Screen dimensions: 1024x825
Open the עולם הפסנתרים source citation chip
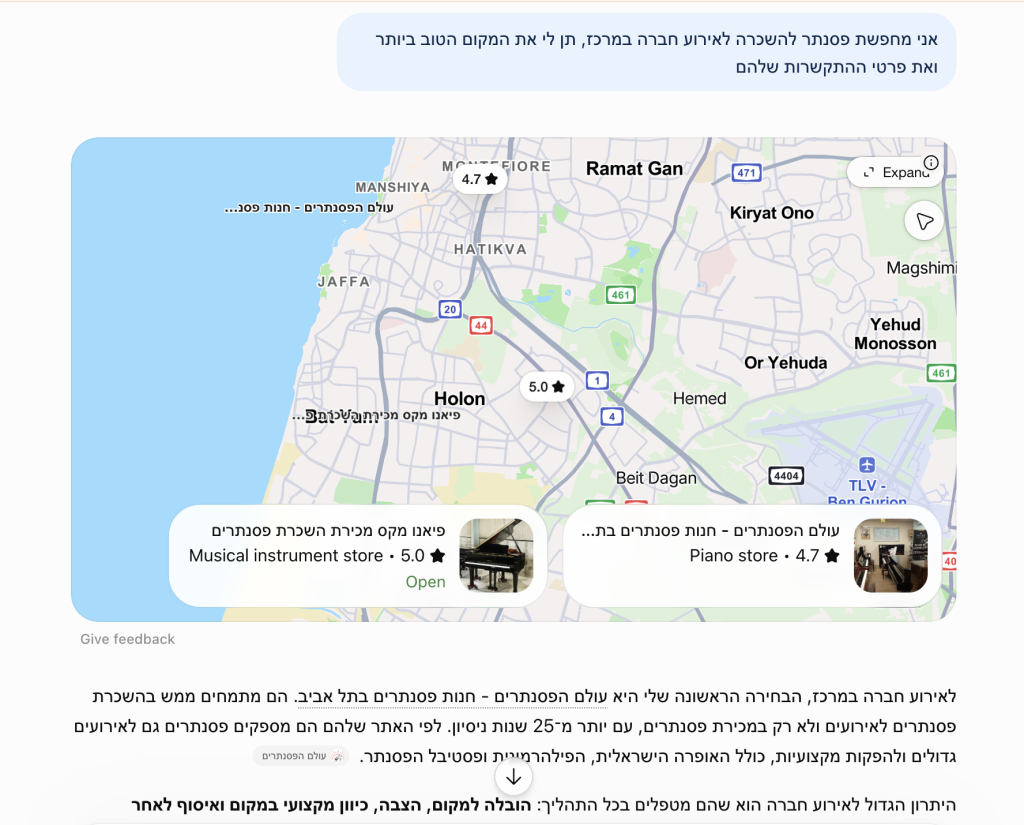(302, 756)
